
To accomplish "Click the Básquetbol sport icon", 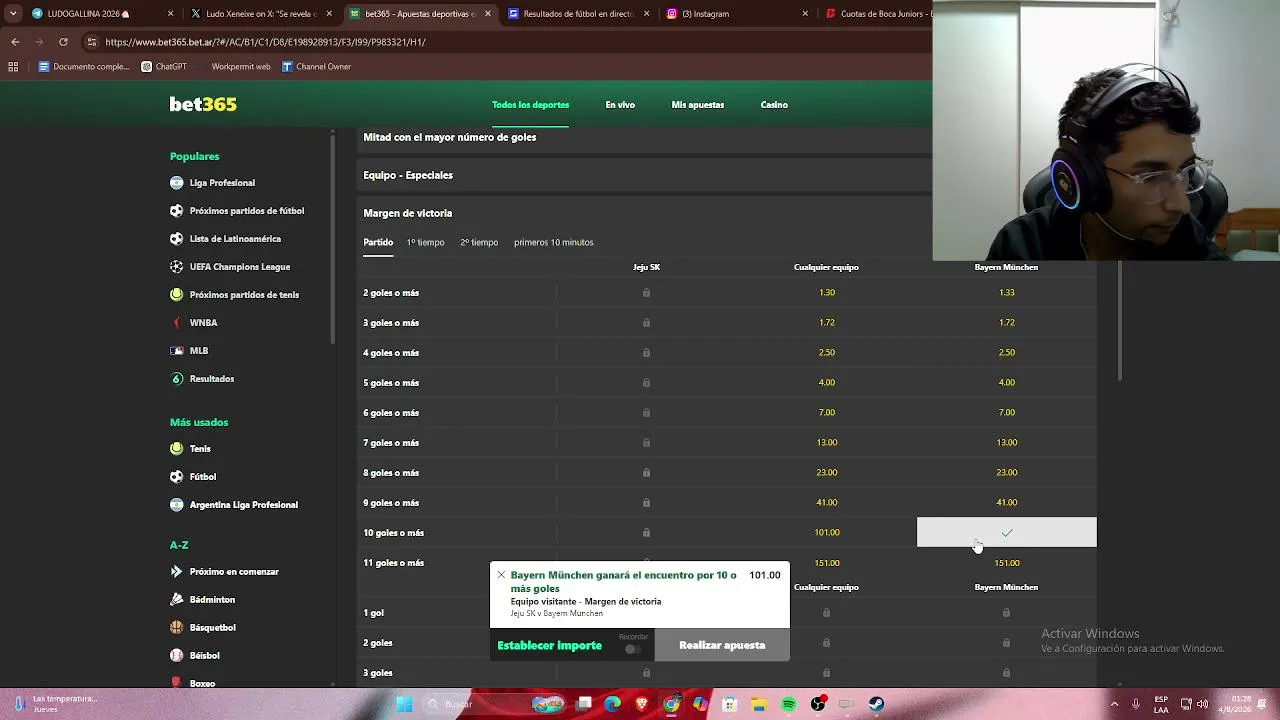I will (x=177, y=628).
